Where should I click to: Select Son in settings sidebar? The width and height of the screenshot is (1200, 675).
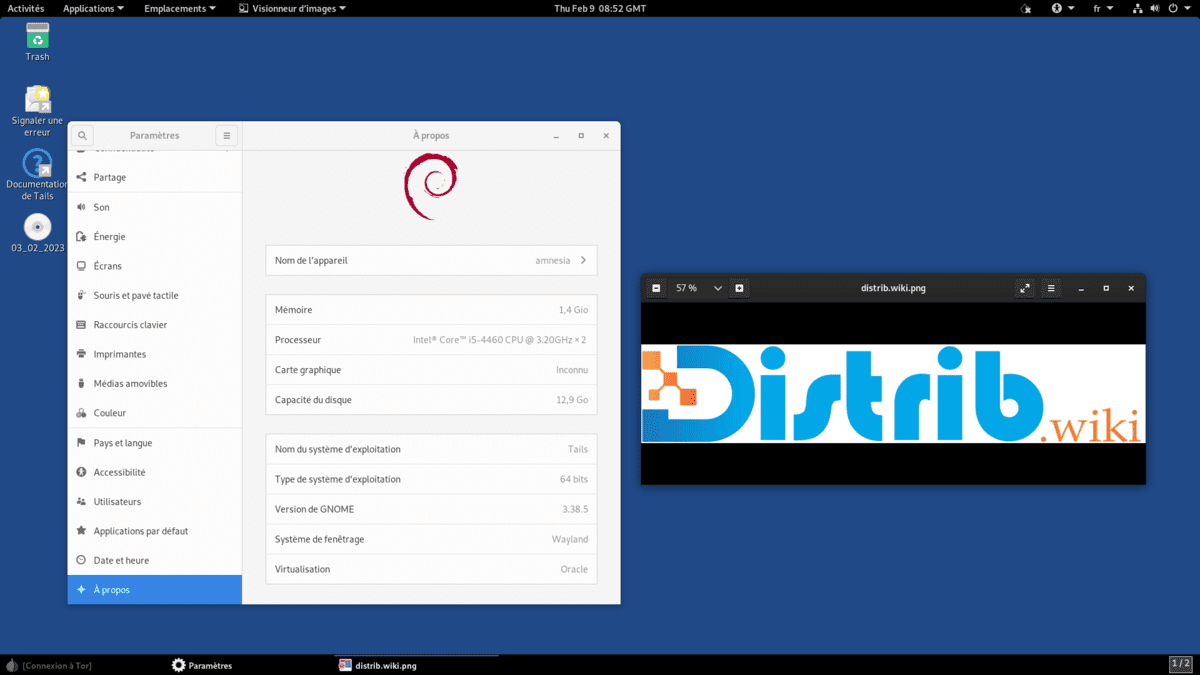click(155, 207)
